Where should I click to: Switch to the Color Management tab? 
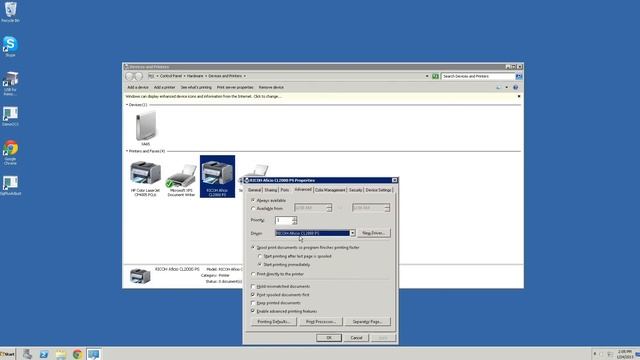pos(330,190)
